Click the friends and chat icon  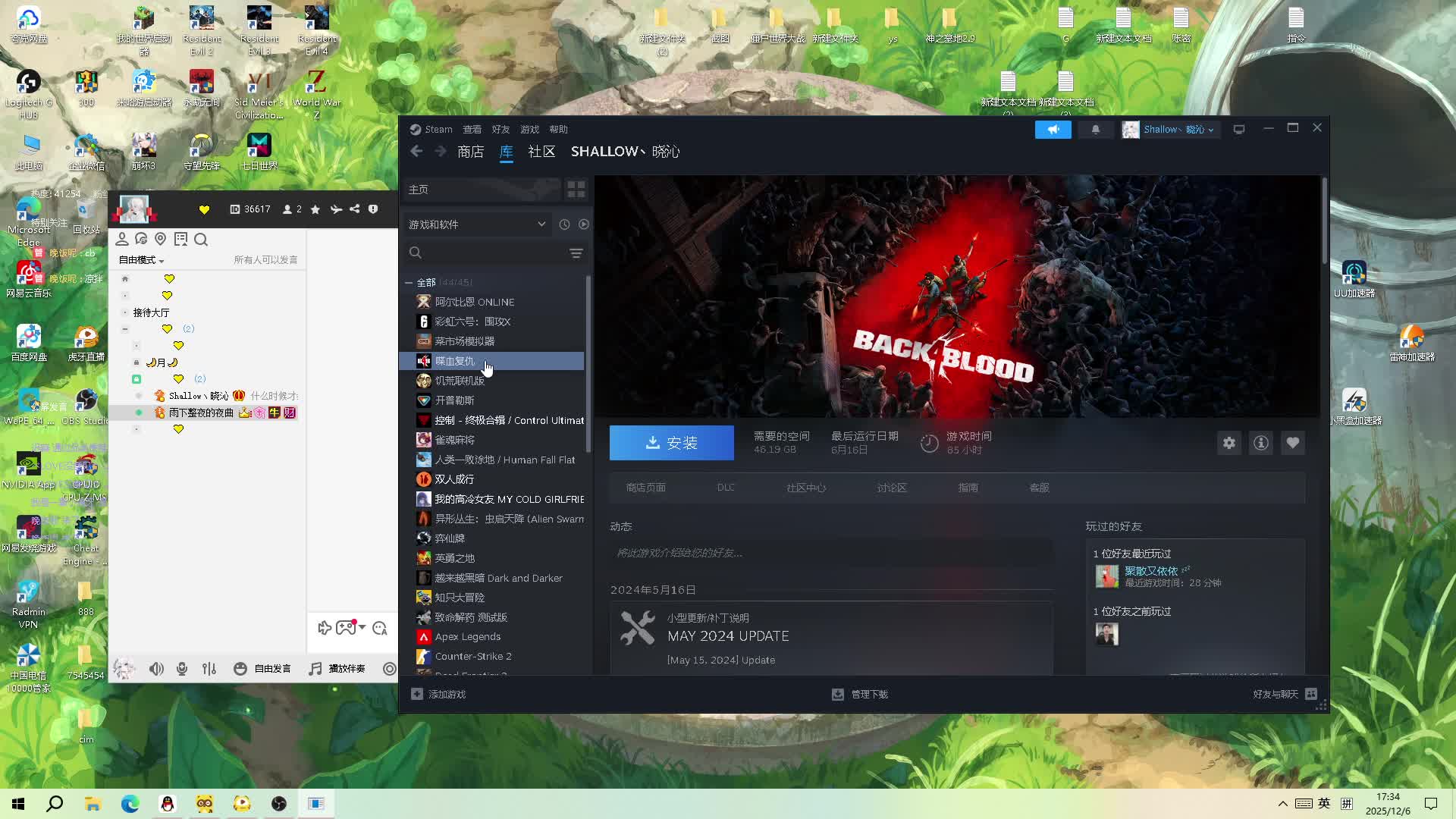tap(1311, 694)
